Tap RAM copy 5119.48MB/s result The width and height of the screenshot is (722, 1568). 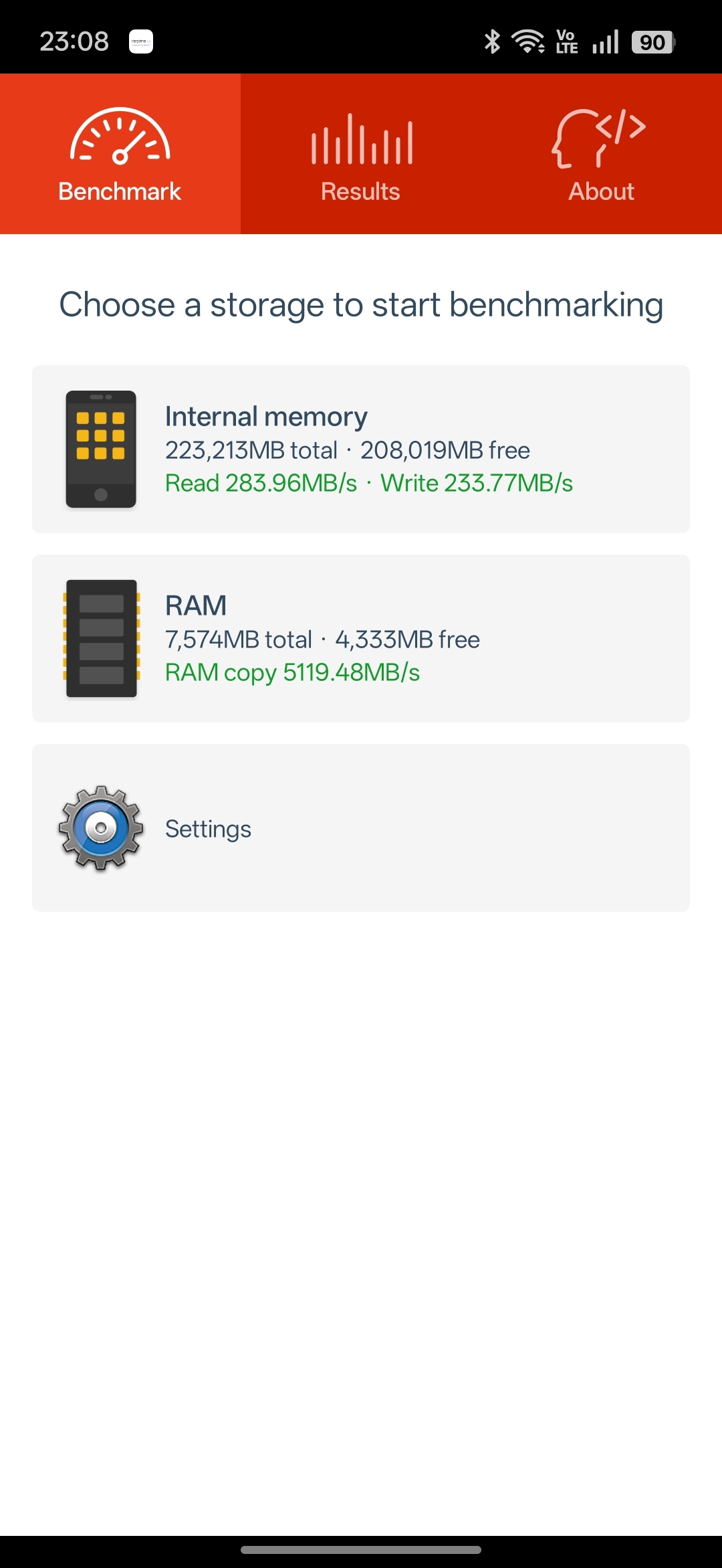pos(292,672)
